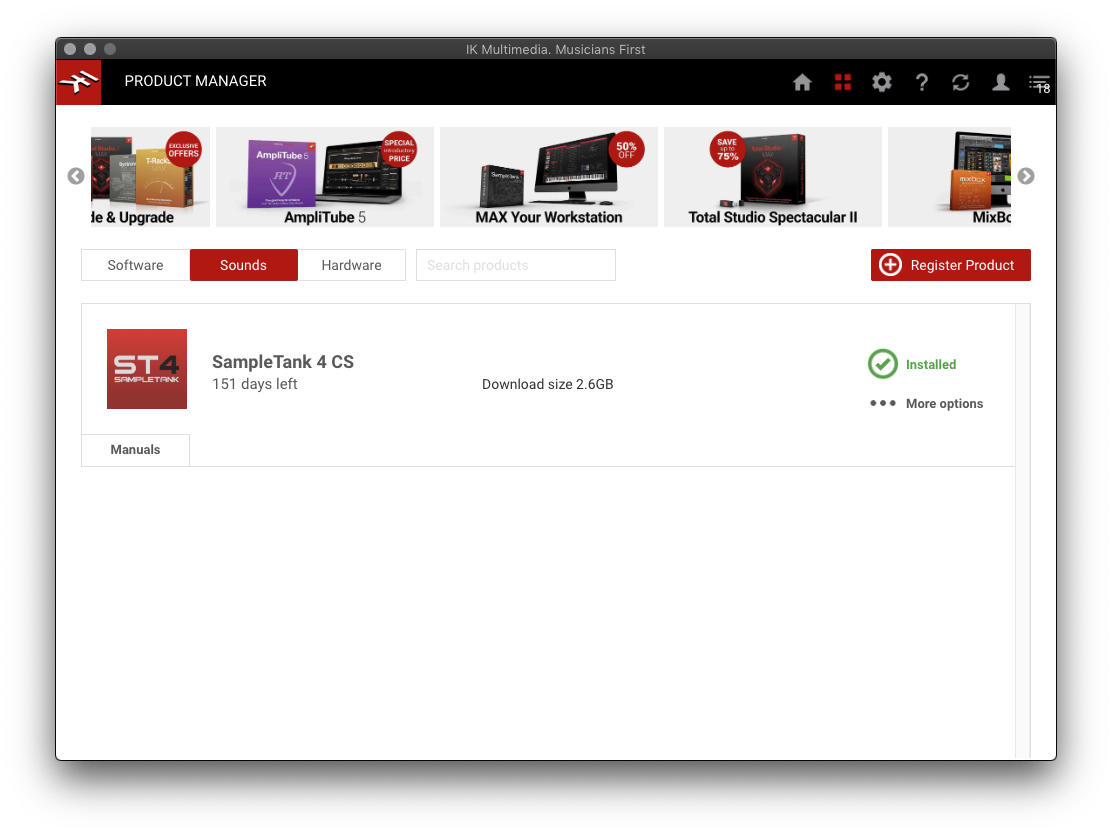Open the MixBox promo banner
Screen dimensions: 1112x834
pyautogui.click(x=950, y=177)
